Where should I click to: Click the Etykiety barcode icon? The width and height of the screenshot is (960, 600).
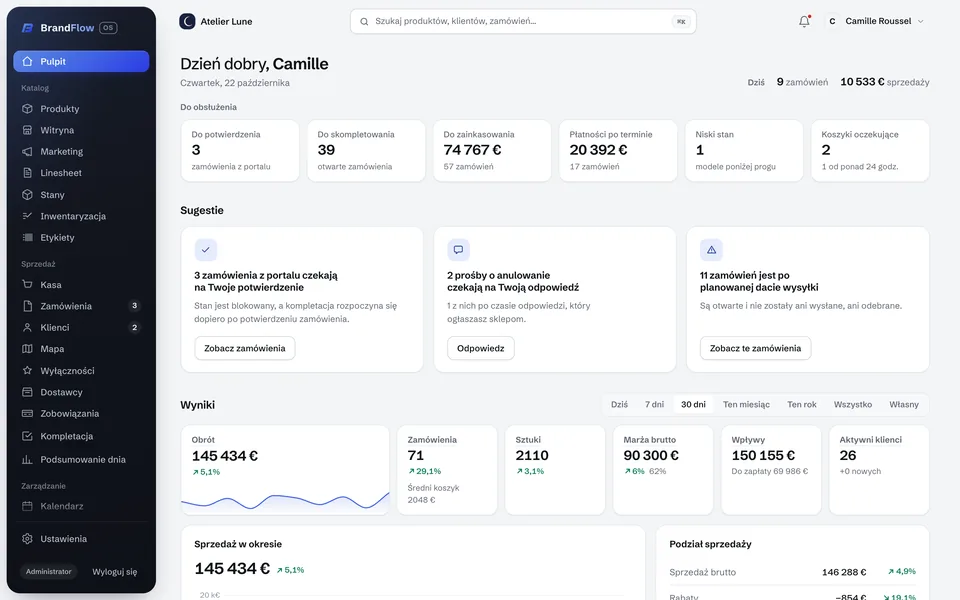[27, 238]
